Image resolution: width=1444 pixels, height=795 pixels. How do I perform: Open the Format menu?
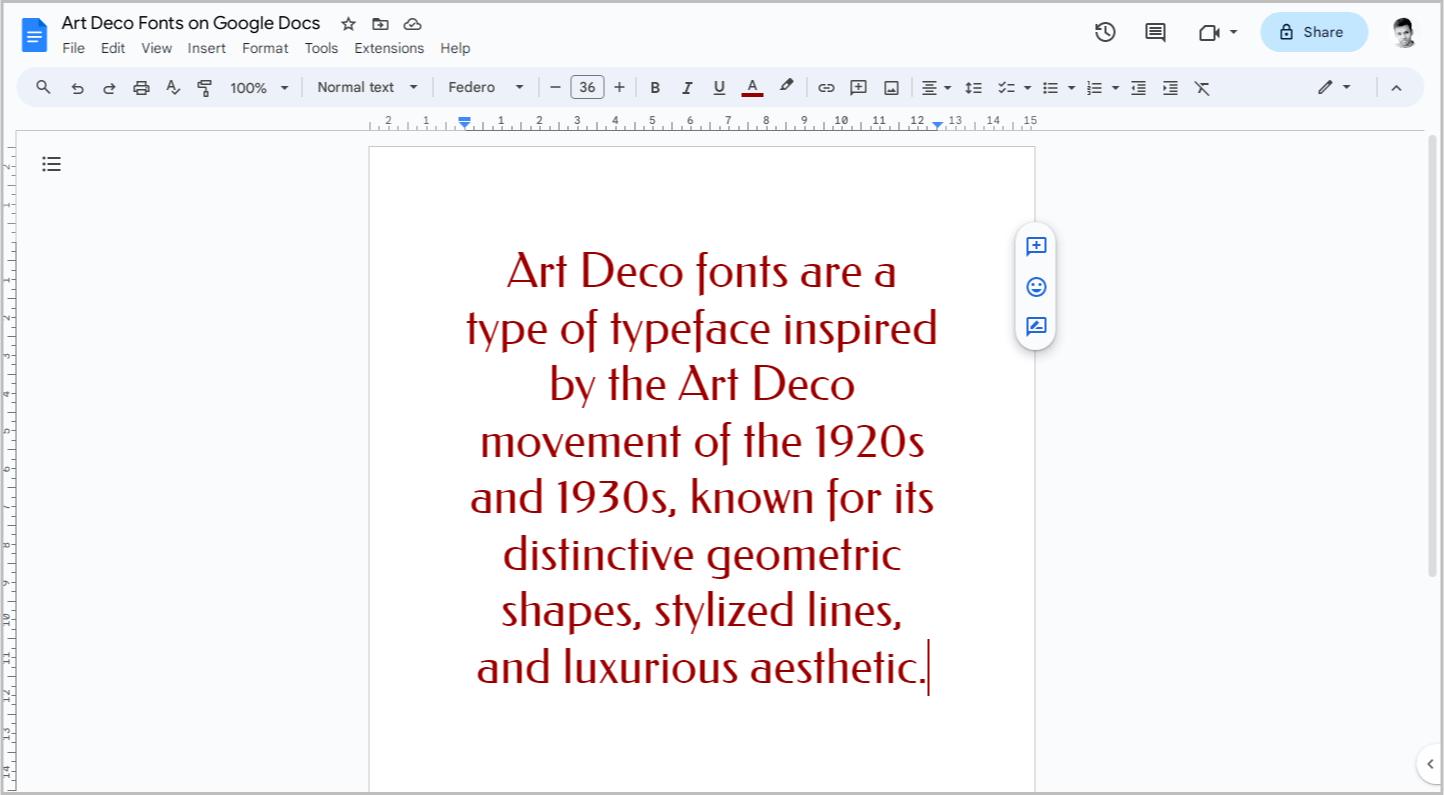coord(264,48)
